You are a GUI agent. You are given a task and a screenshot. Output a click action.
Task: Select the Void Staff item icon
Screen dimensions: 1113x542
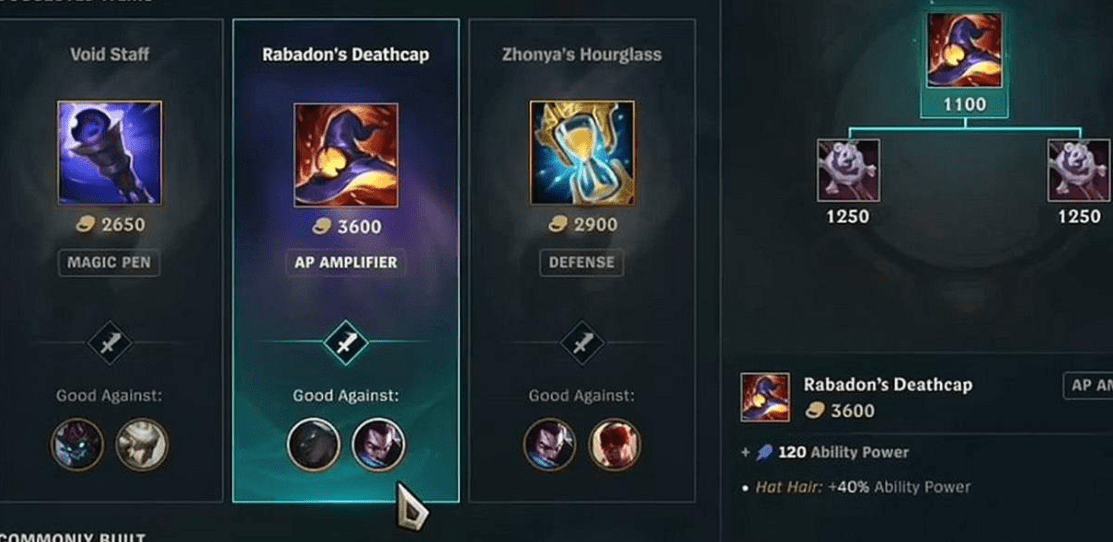[109, 153]
